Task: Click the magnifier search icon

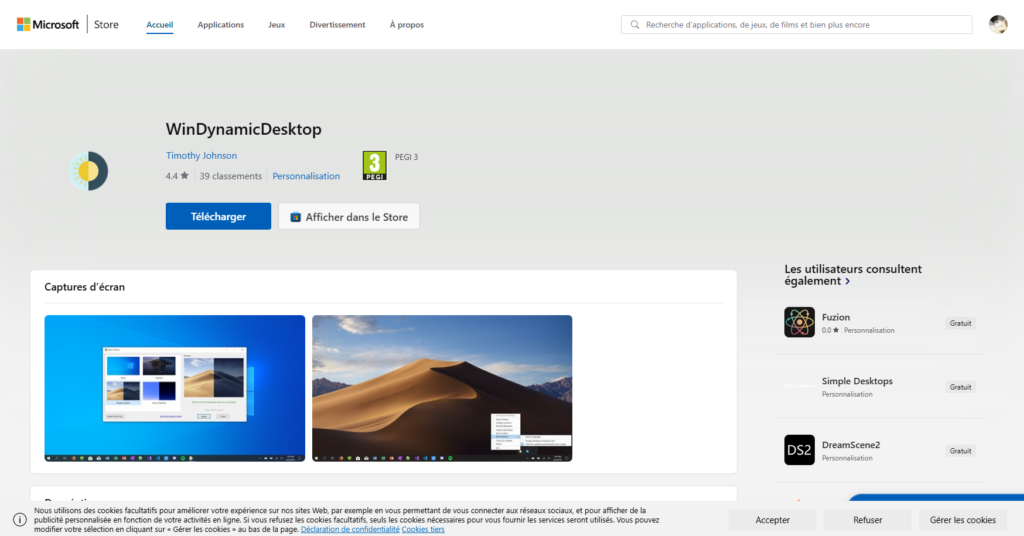Action: pyautogui.click(x=634, y=25)
